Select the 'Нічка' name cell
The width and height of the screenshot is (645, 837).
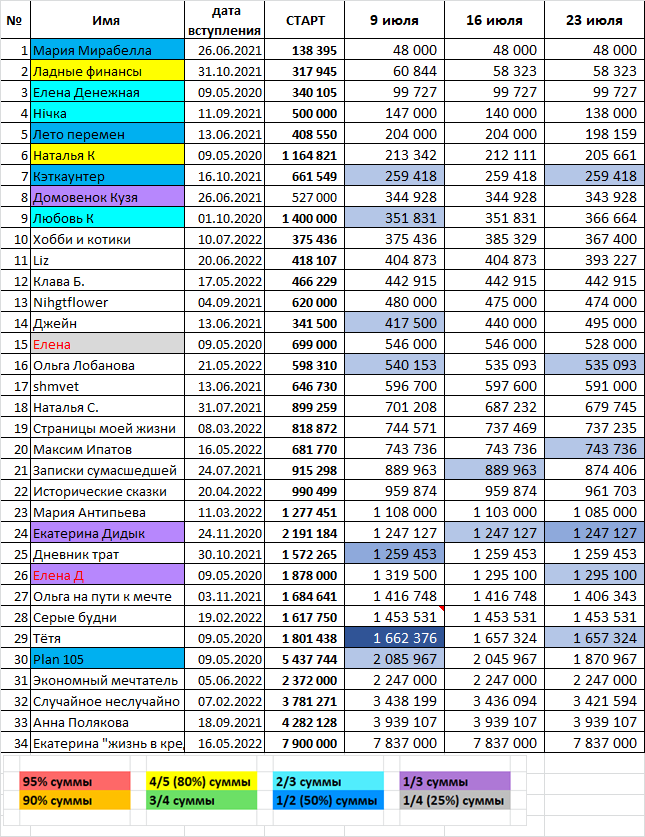coord(107,113)
